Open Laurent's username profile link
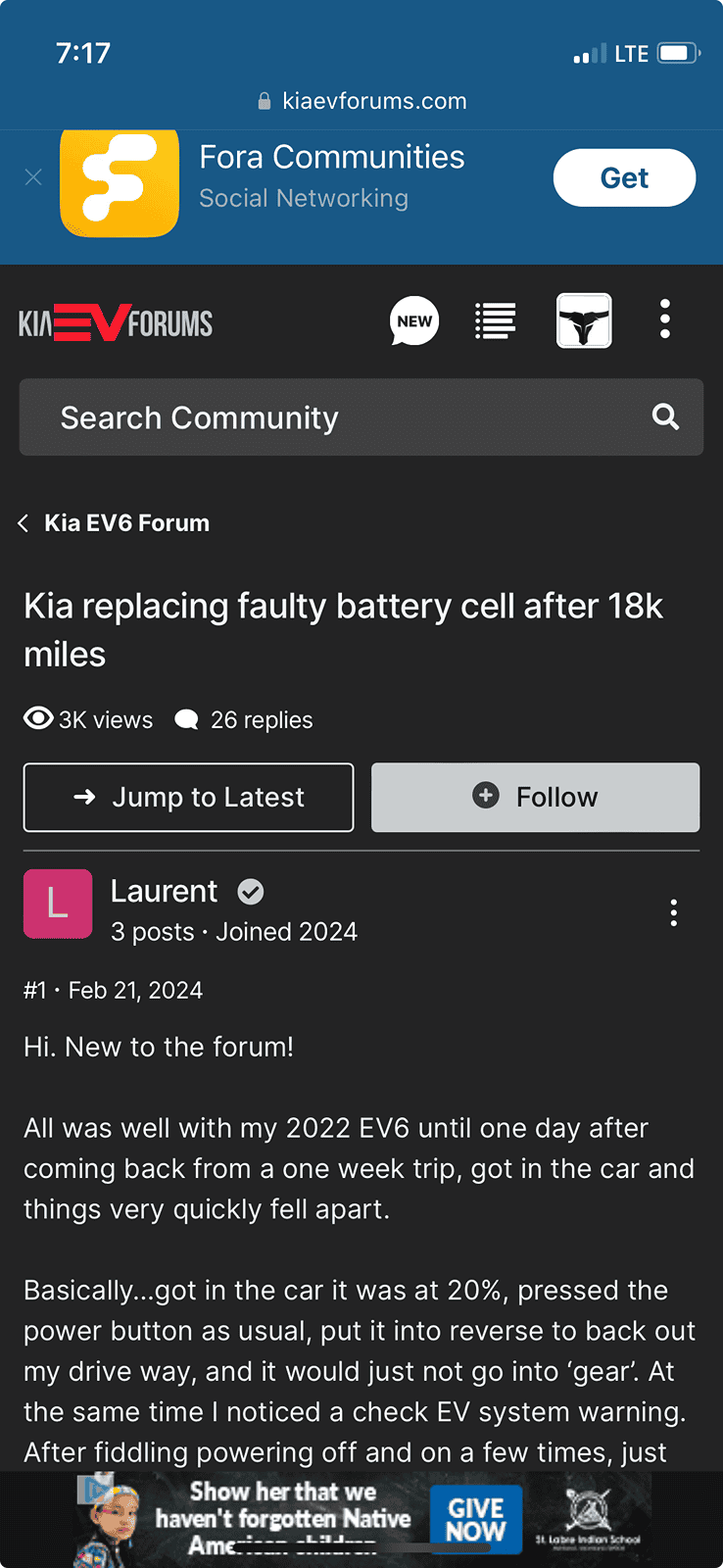723x1568 pixels. coord(164,891)
